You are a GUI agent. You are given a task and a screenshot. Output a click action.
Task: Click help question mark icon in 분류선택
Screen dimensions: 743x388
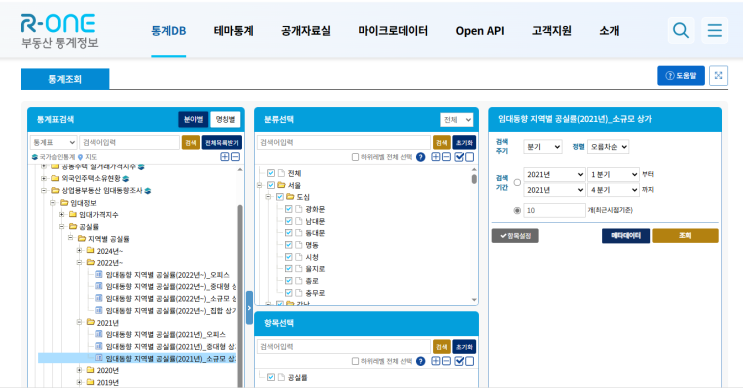pos(420,157)
